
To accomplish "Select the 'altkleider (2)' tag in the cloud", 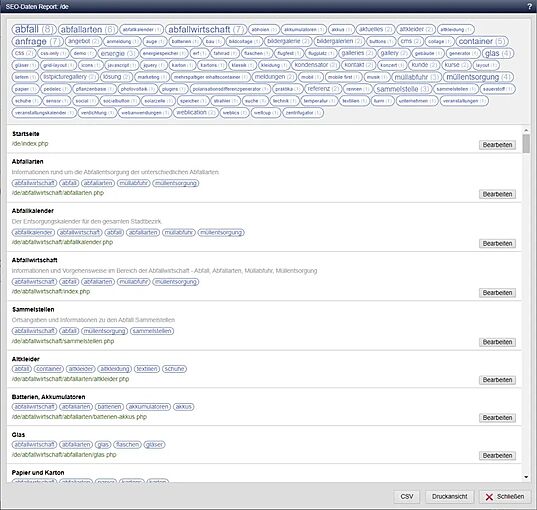I will (416, 29).
